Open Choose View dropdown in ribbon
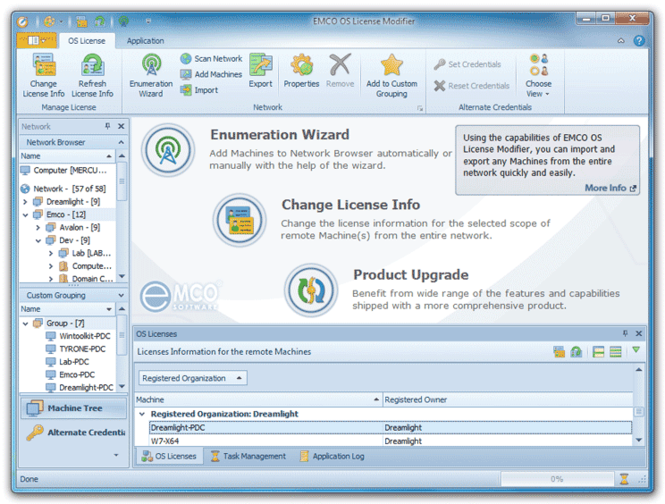This screenshot has width=665, height=504. pos(538,76)
